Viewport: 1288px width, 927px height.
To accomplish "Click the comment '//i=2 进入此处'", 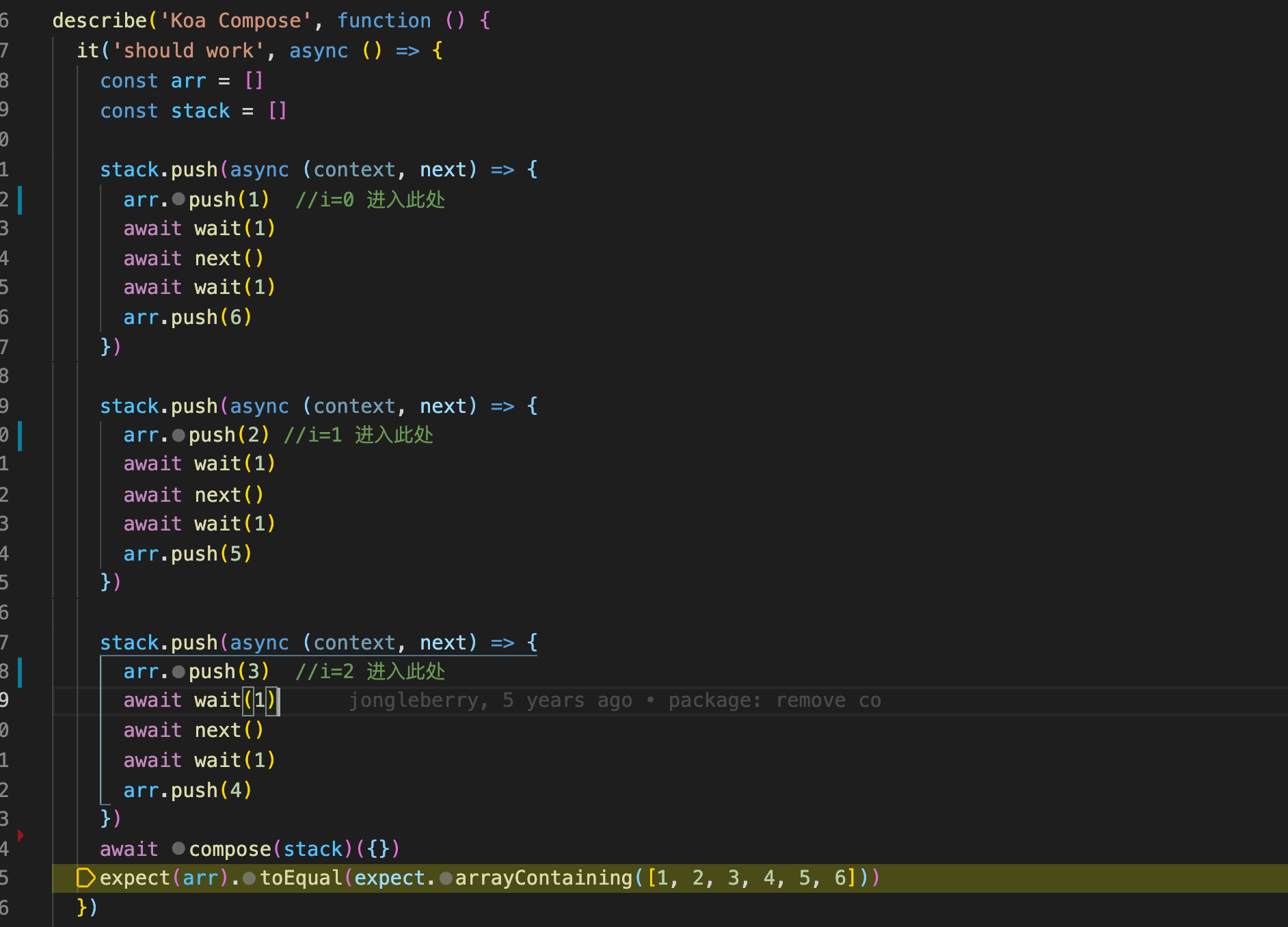I will click(x=370, y=672).
